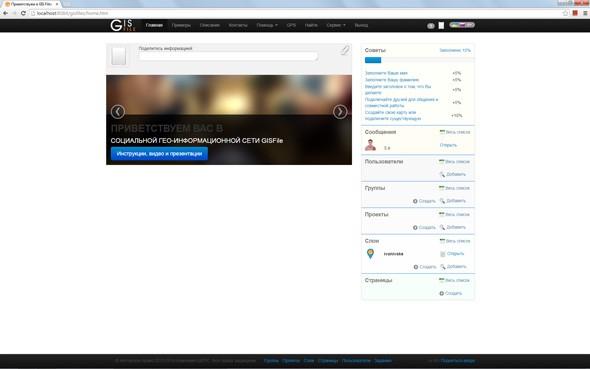The height and width of the screenshot is (369, 590).
Task: Click the map pin layer icon
Action: coord(370,254)
